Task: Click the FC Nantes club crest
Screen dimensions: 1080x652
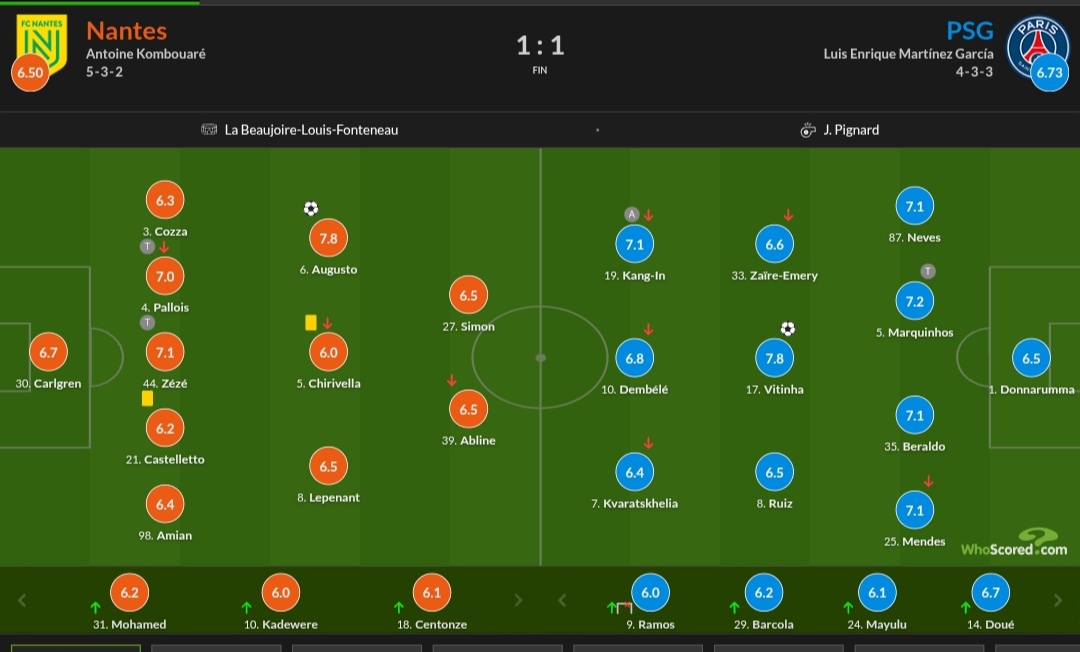Action: 42,45
